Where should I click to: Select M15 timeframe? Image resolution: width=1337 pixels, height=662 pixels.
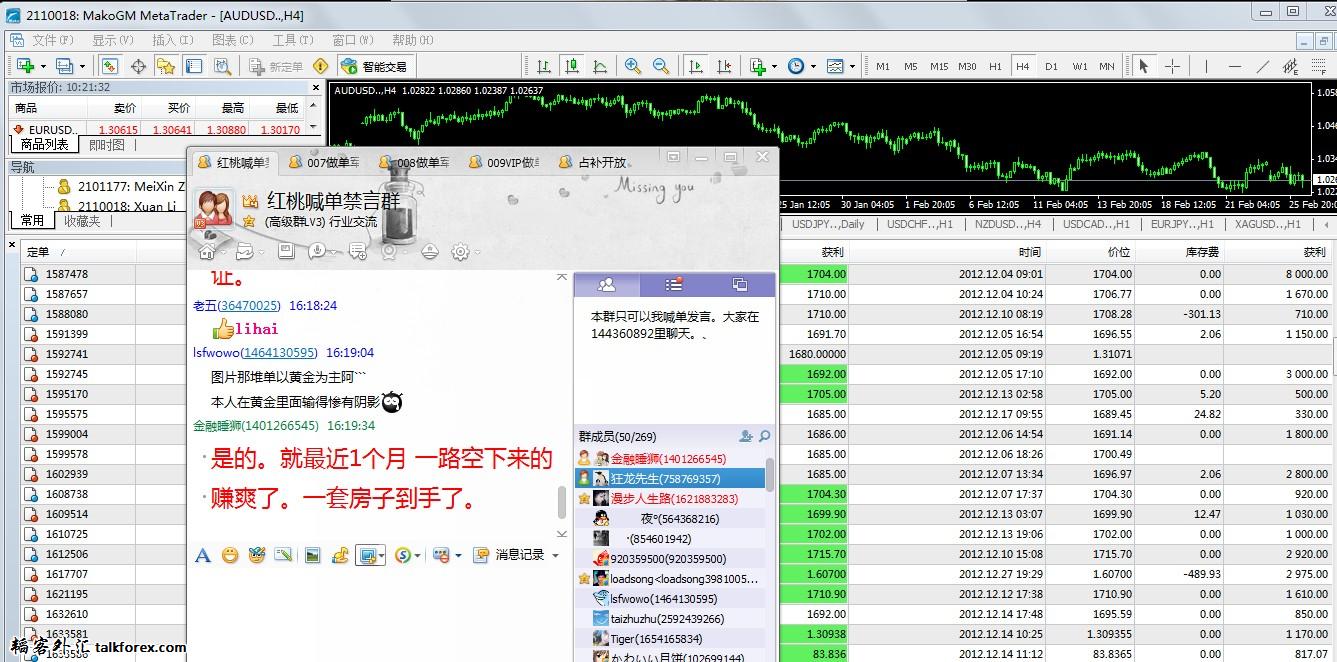point(939,66)
